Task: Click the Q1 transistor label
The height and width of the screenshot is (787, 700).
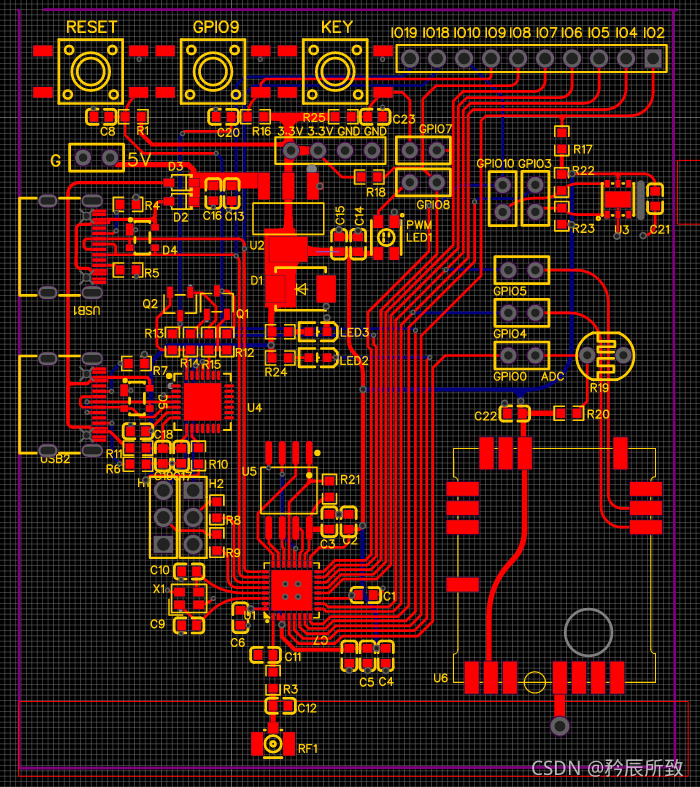Action: click(x=242, y=314)
